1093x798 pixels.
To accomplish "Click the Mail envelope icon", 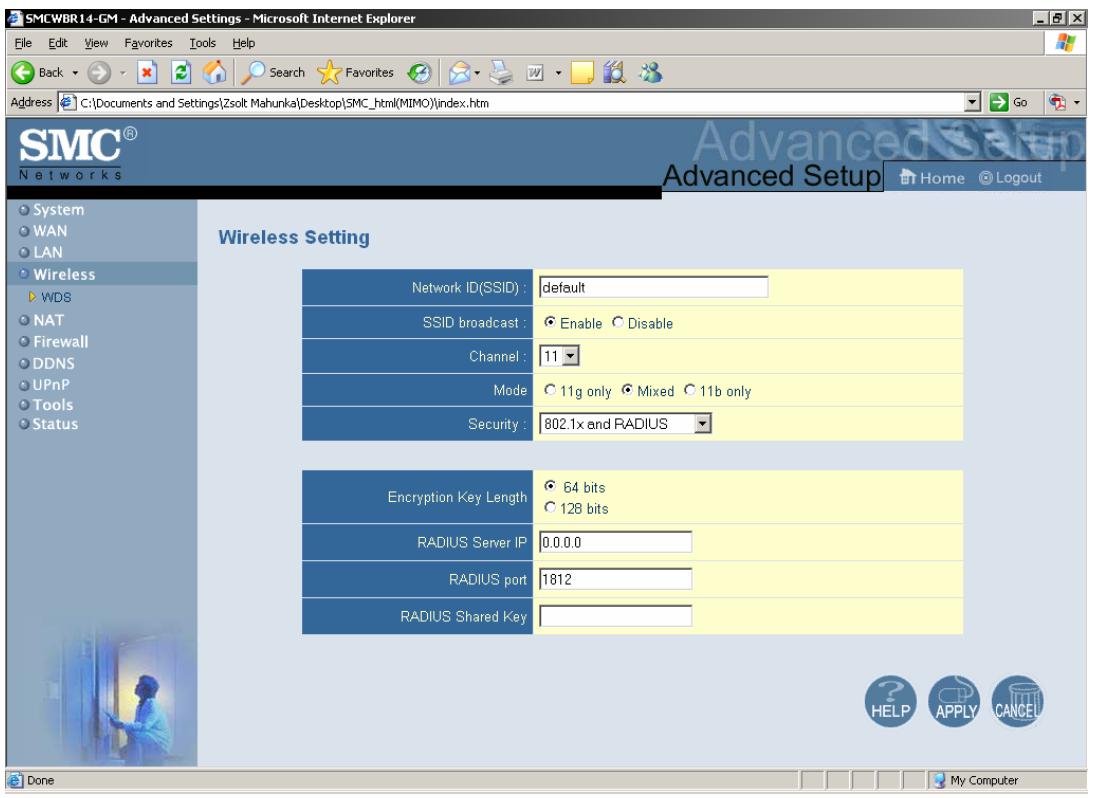I will (459, 72).
